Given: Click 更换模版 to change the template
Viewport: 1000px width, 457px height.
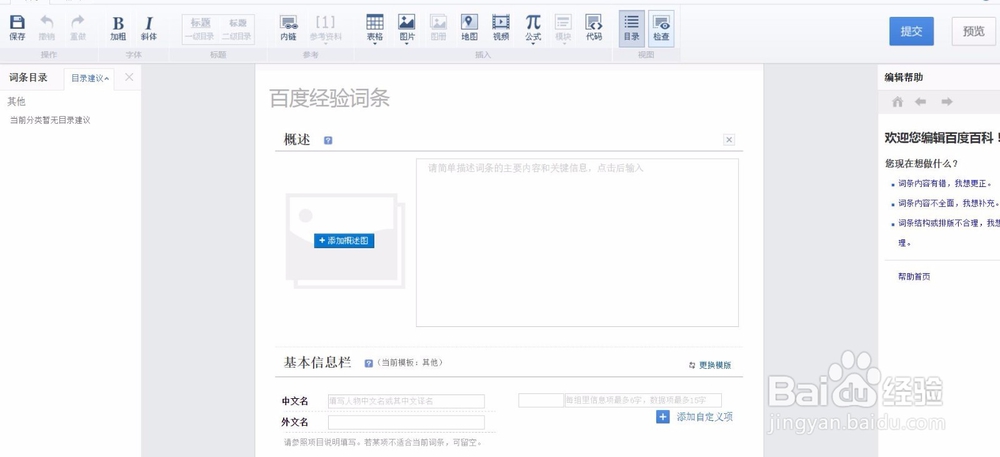Looking at the screenshot, I should coord(710,365).
